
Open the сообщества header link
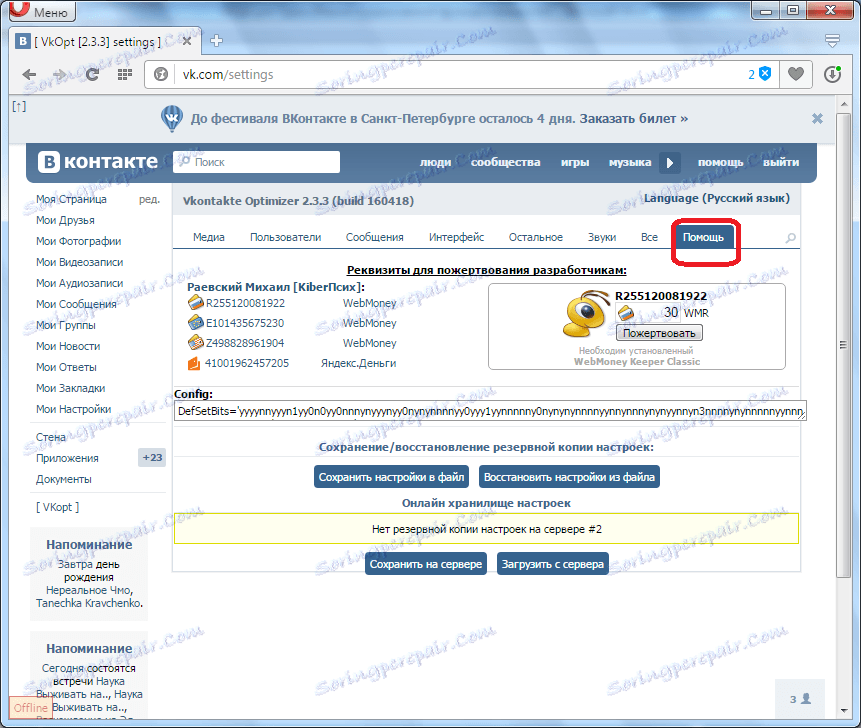[505, 162]
